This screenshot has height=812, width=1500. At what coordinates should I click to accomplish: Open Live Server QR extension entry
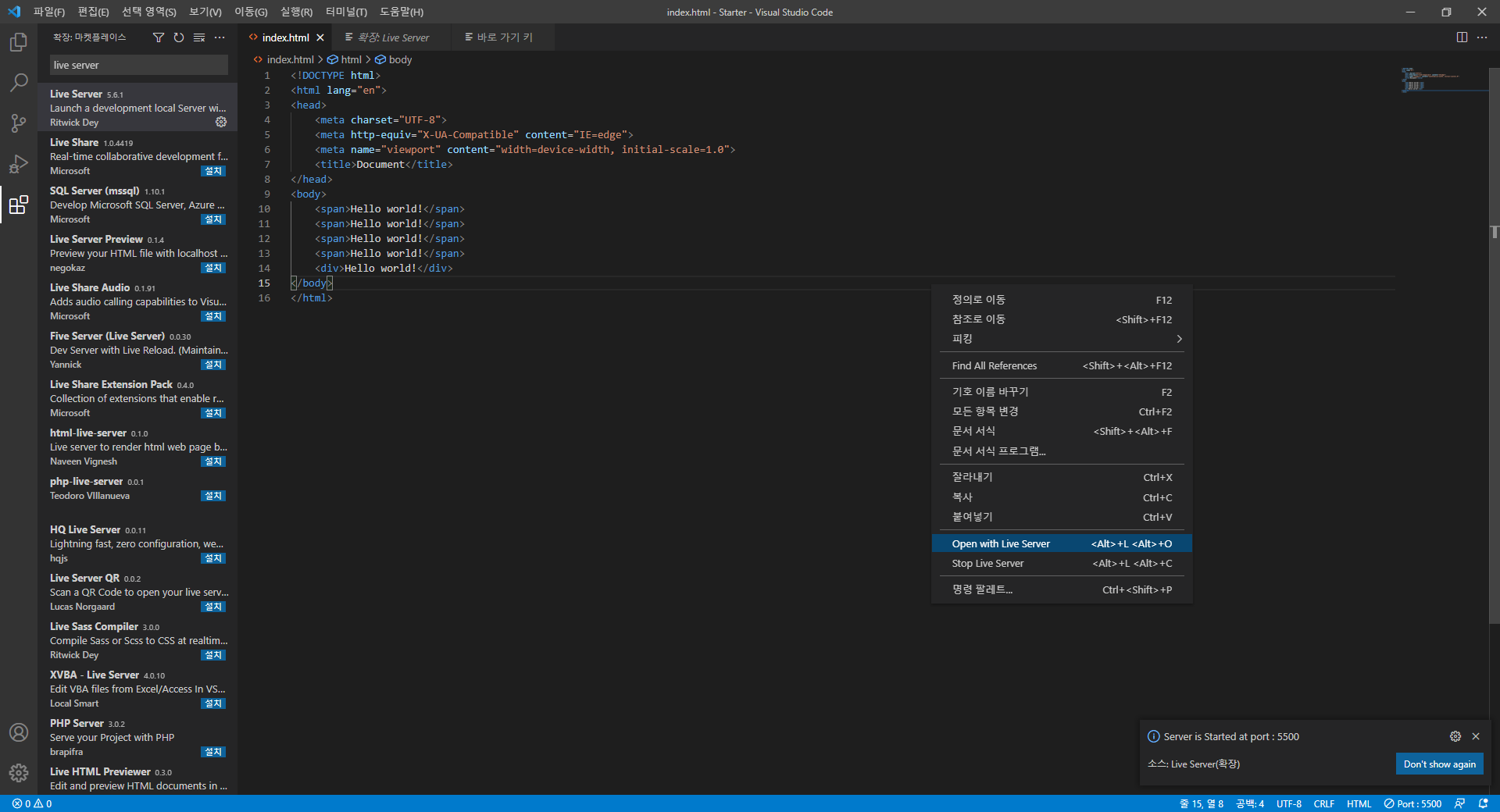137,592
